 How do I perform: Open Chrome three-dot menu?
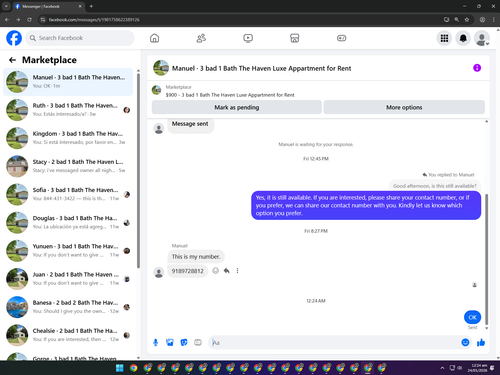(493, 20)
